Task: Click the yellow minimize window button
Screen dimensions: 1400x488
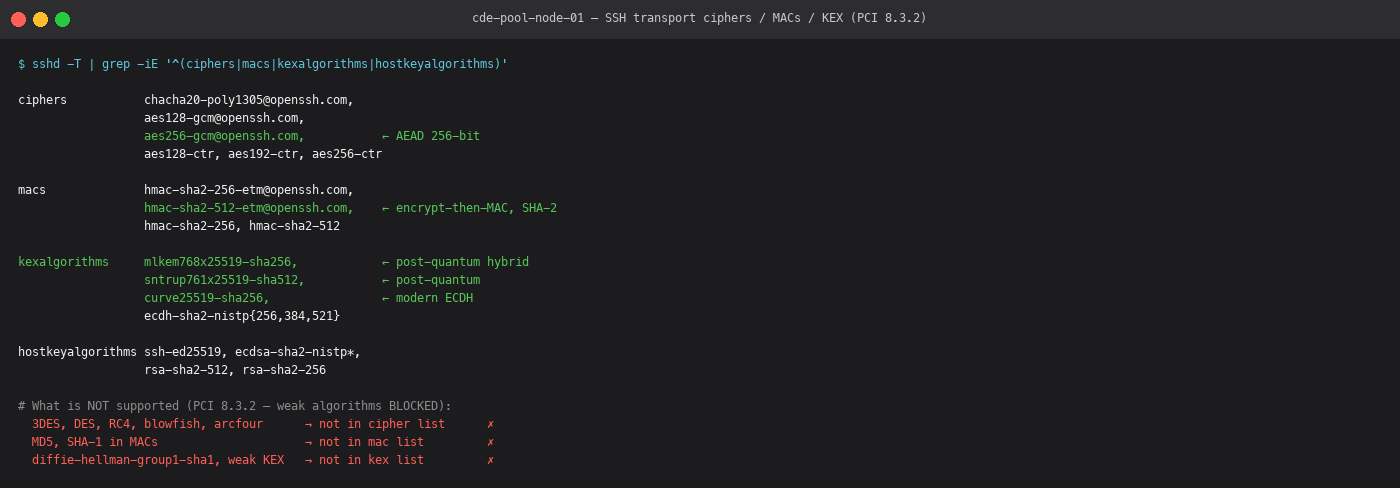Action: click(40, 19)
